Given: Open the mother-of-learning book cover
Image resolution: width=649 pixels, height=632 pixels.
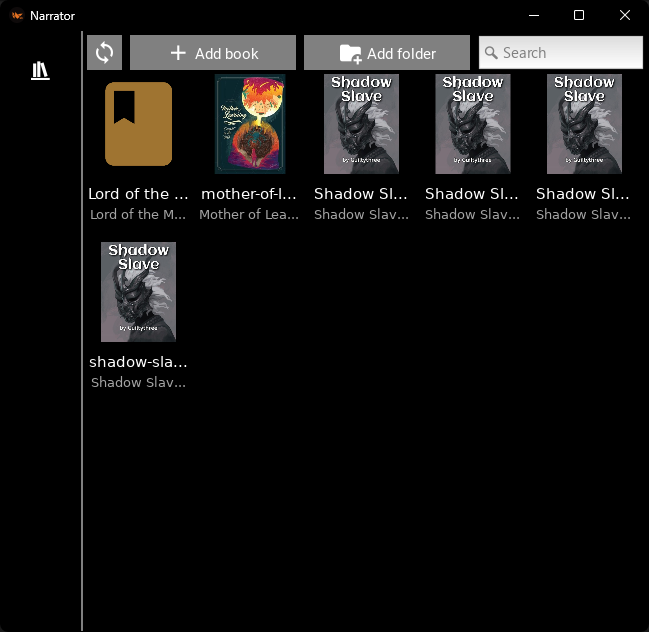Looking at the screenshot, I should click(x=249, y=124).
